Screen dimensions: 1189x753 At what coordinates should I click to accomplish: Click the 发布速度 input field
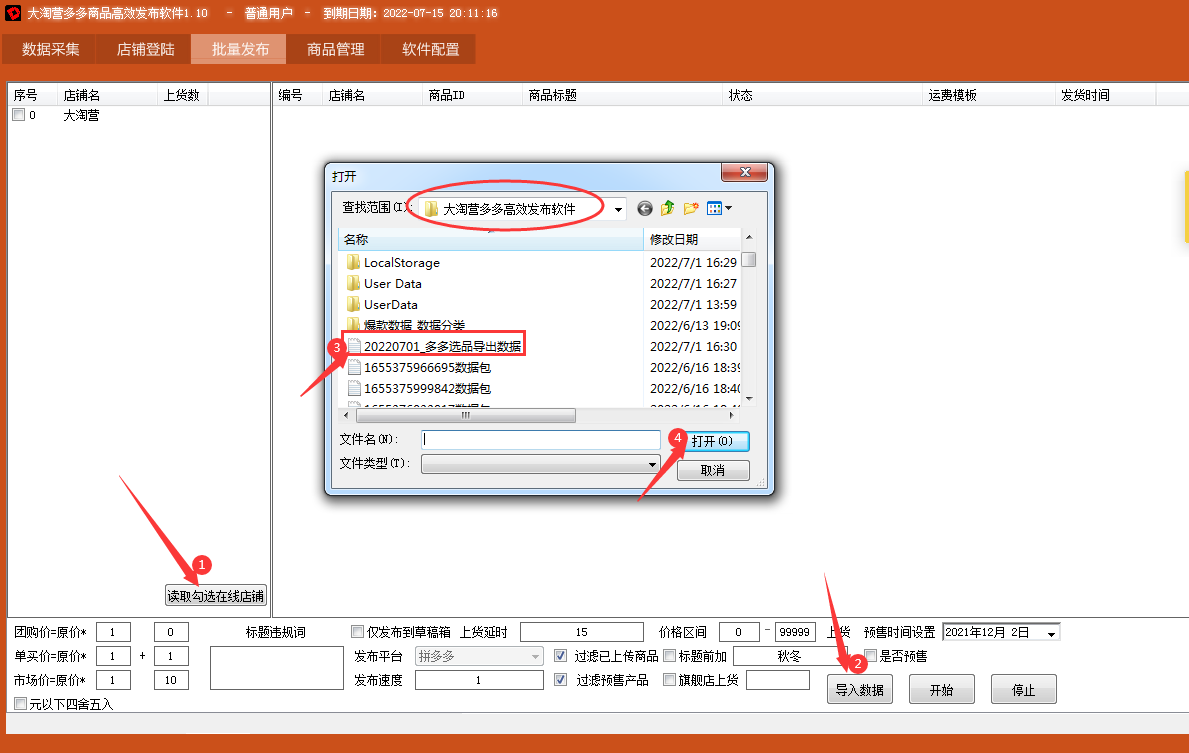[479, 680]
